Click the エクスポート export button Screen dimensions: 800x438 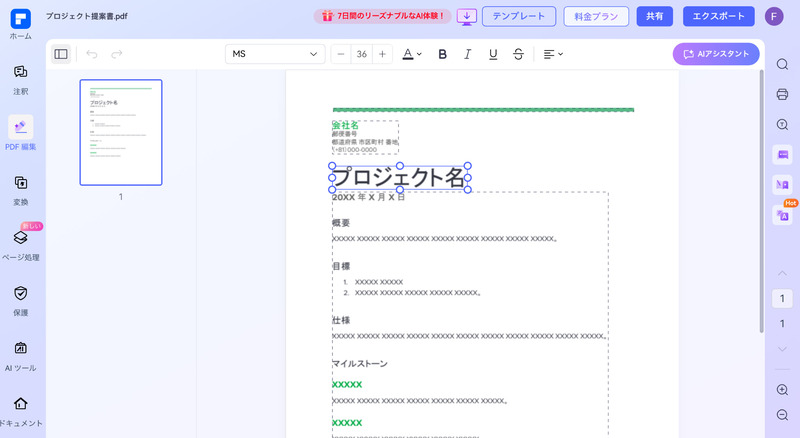pos(718,16)
